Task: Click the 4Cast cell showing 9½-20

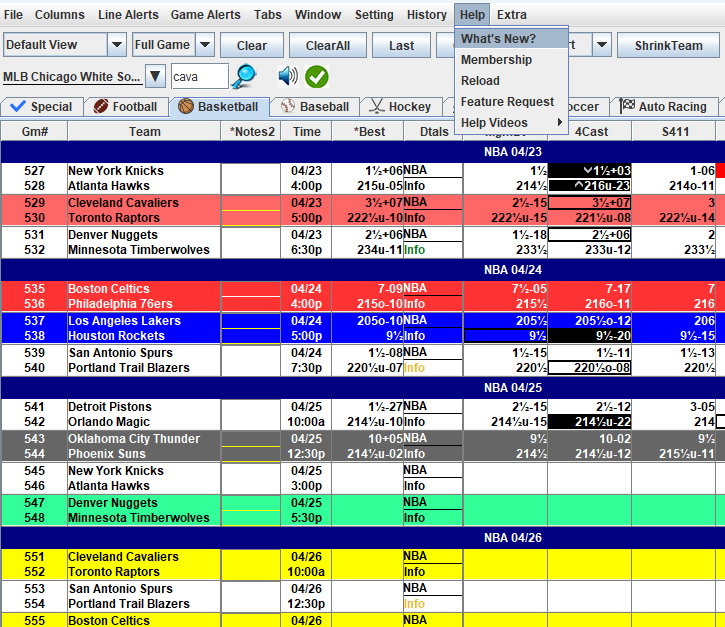Action: [x=590, y=336]
